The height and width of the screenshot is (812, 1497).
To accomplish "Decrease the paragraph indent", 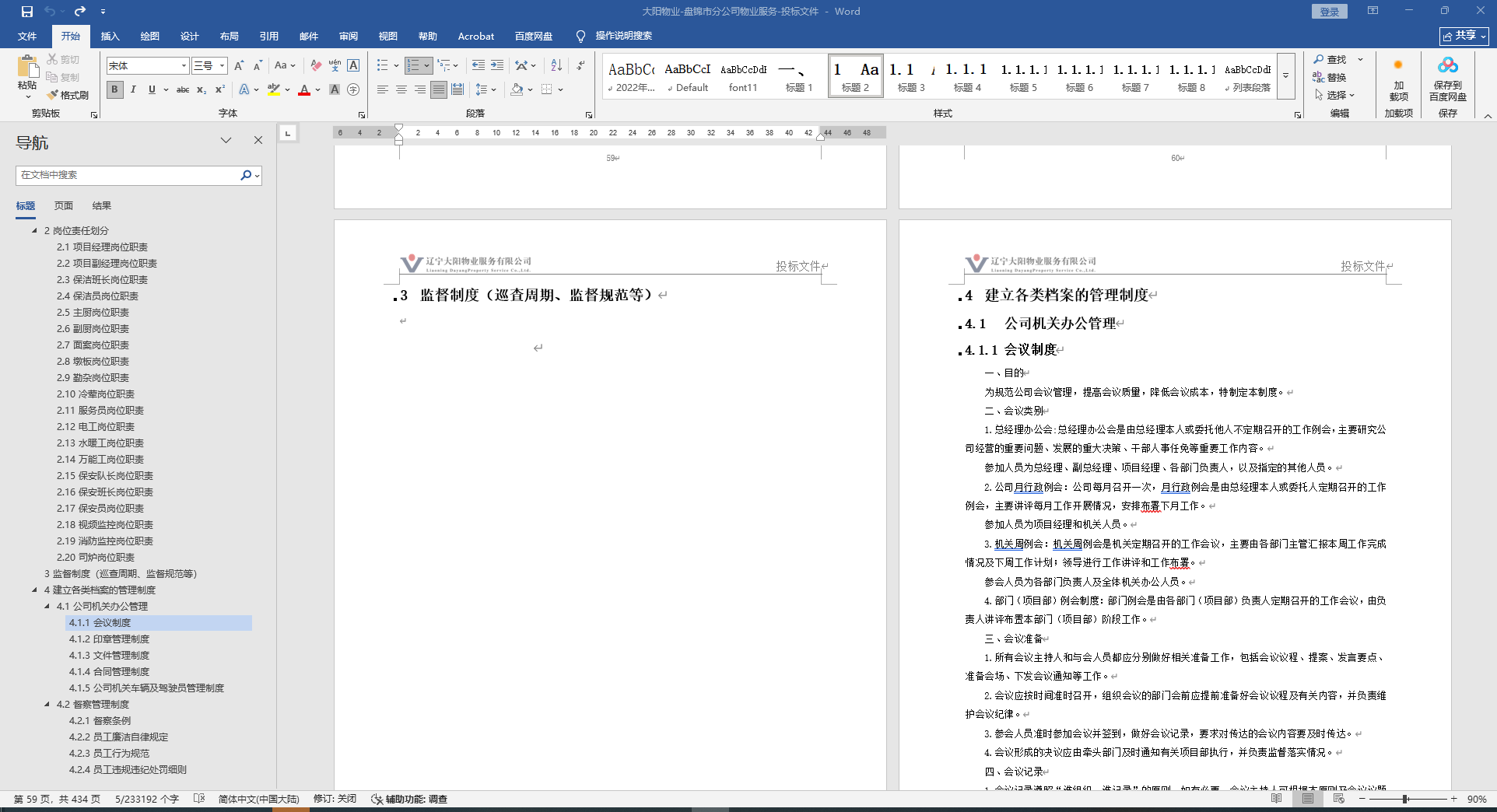I will coord(479,66).
